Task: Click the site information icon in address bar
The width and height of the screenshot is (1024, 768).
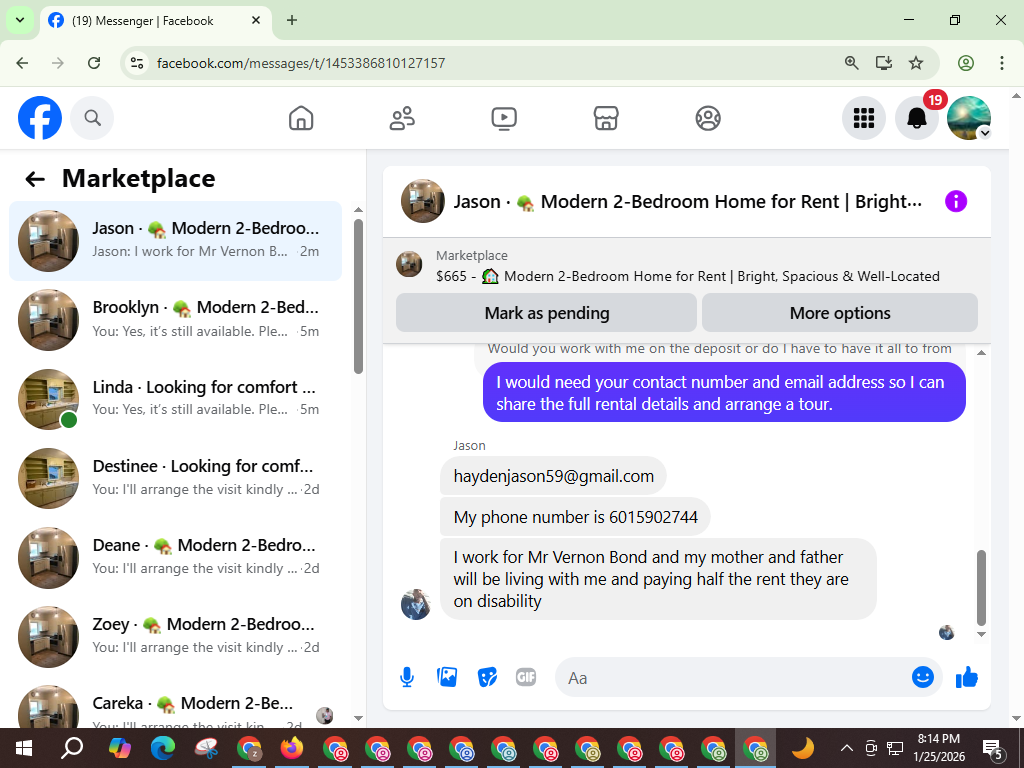Action: click(137, 63)
